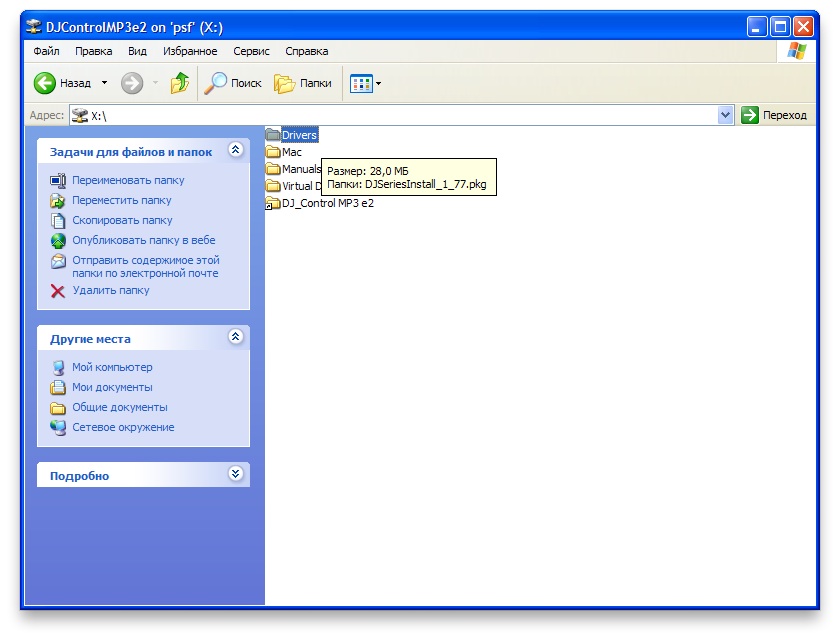Open the Сервис menu
Viewport: 840px width, 640px height.
(251, 51)
